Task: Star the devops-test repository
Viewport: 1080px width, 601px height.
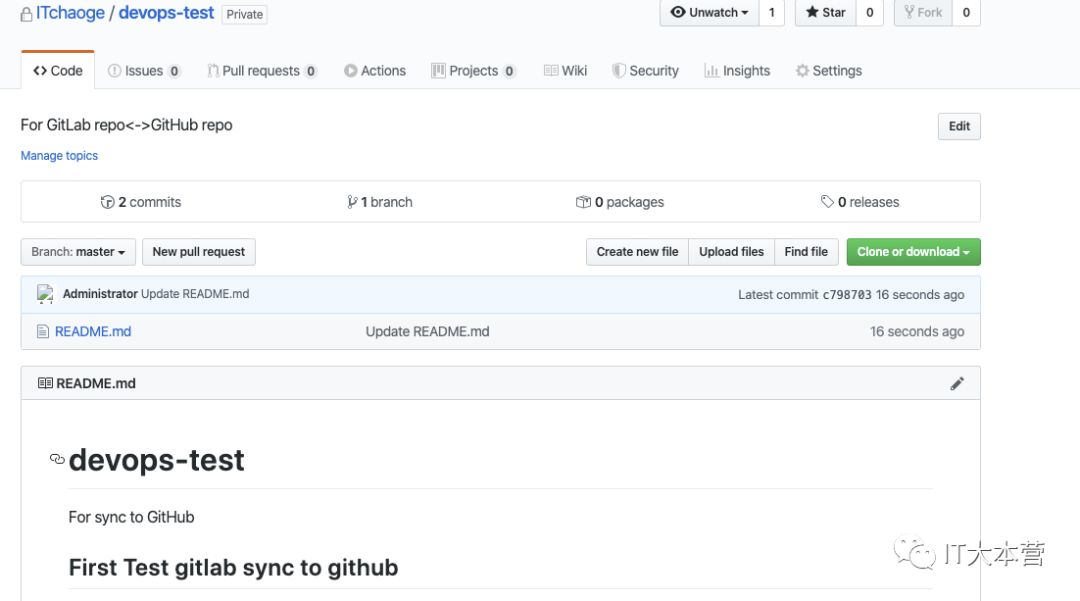Action: [826, 12]
